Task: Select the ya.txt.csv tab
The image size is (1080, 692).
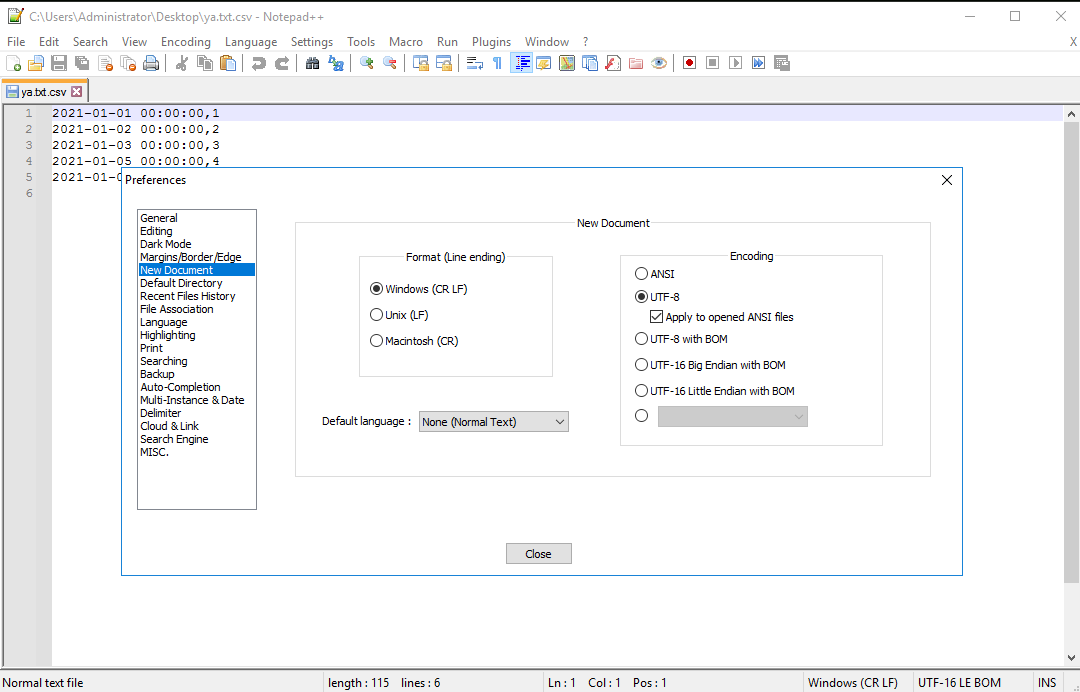Action: (x=42, y=89)
